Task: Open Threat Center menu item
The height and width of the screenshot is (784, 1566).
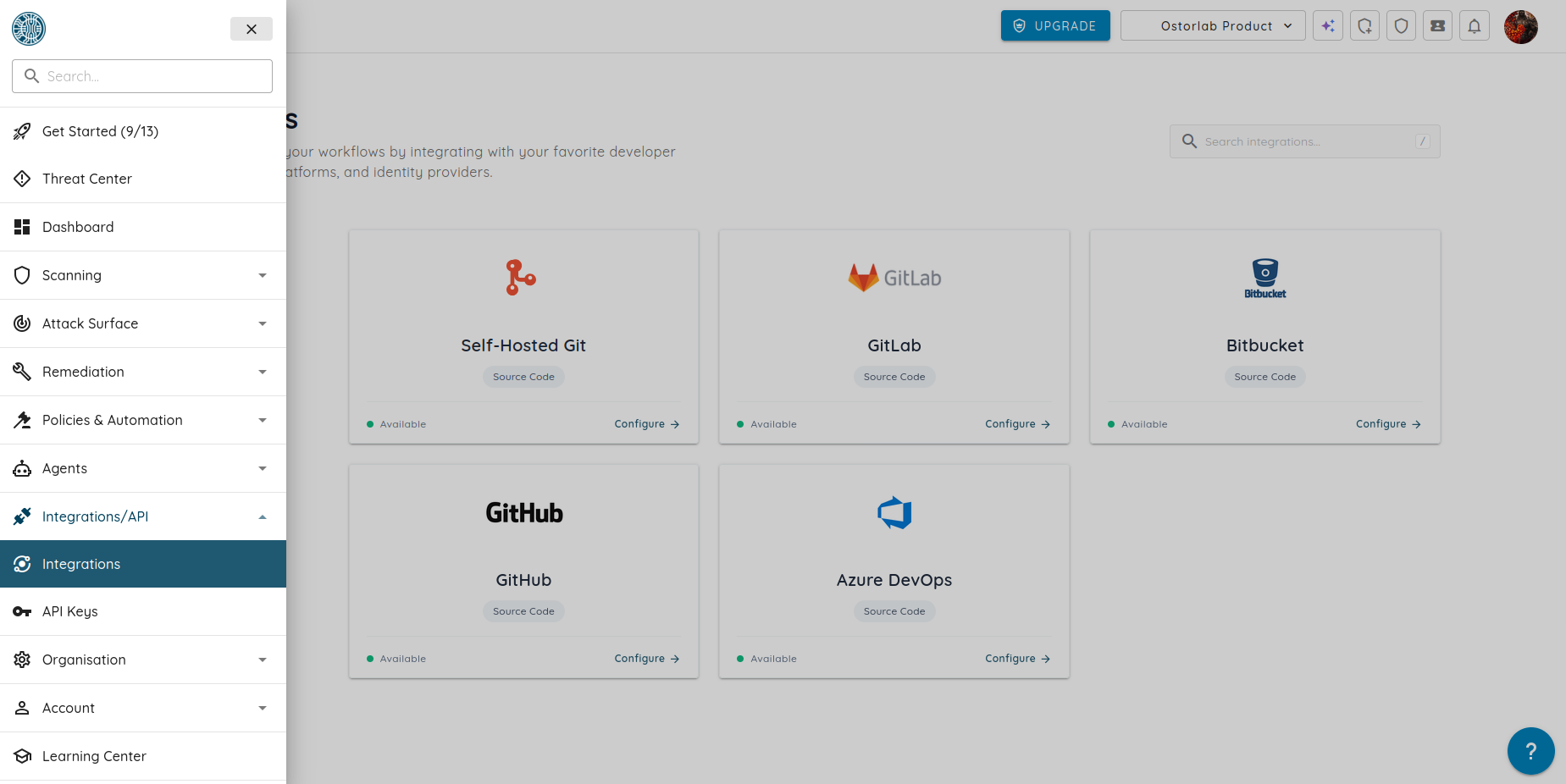Action: pos(143,179)
